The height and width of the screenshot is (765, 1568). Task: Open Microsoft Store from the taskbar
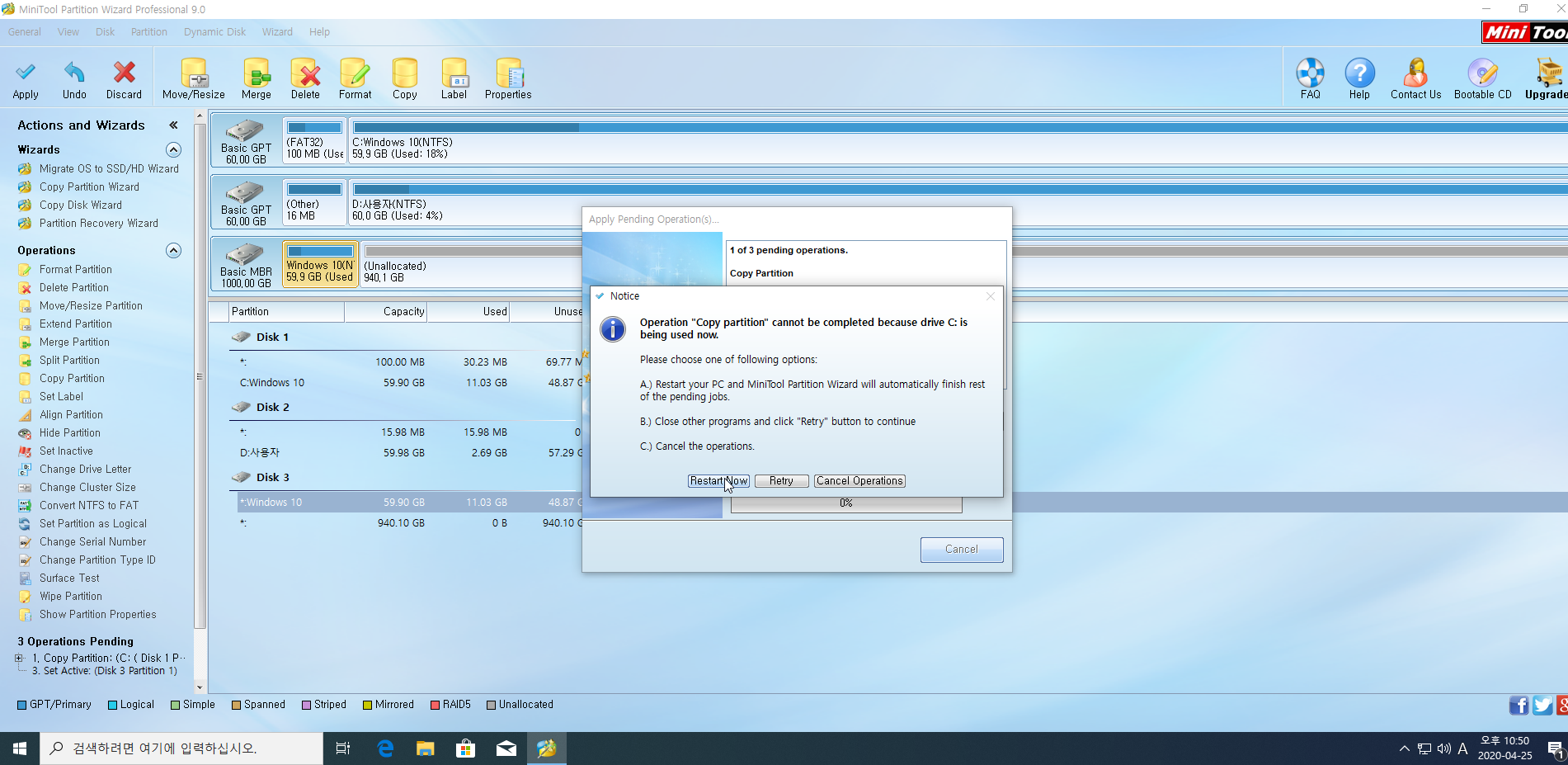pos(466,748)
